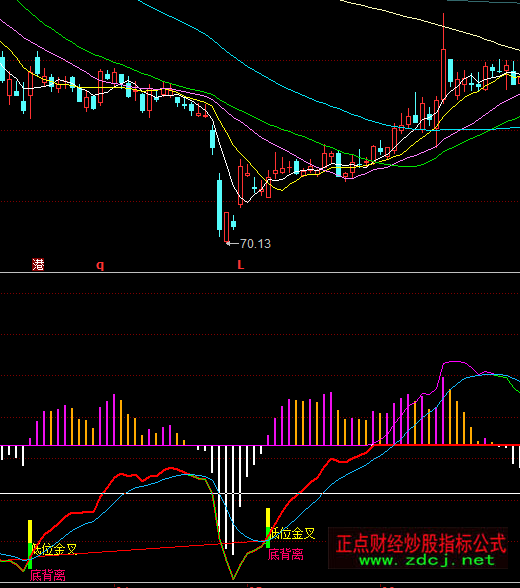Click the "低位金叉" label beside the watermark
Image resolution: width=520 pixels, height=588 pixels.
tap(293, 533)
